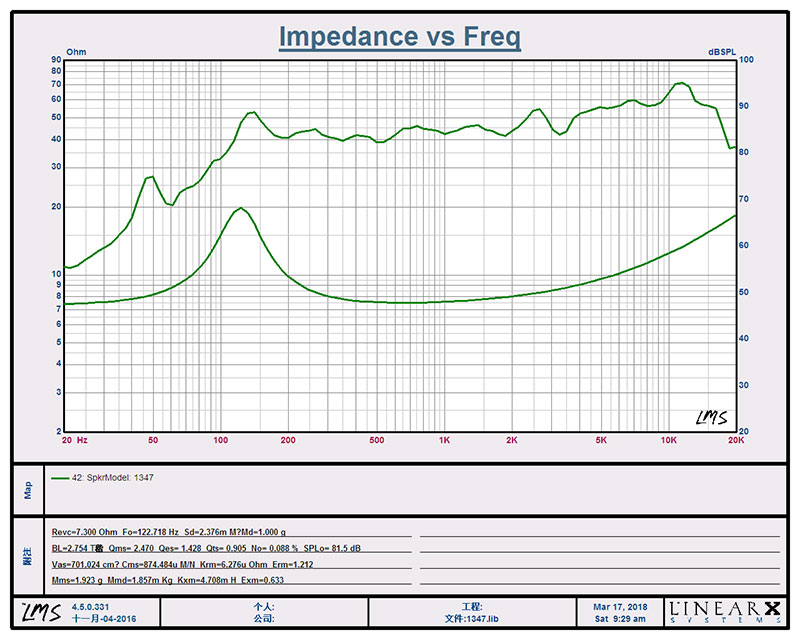This screenshot has width=800, height=640.
Task: Select the 'Impedance vs Freq' title
Action: click(399, 37)
